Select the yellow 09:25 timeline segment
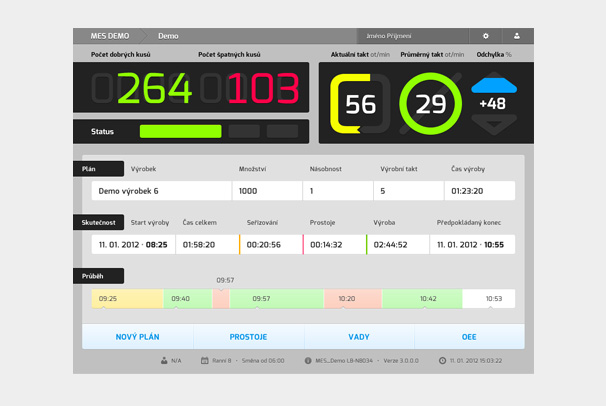606x406 pixels. [x=126, y=298]
